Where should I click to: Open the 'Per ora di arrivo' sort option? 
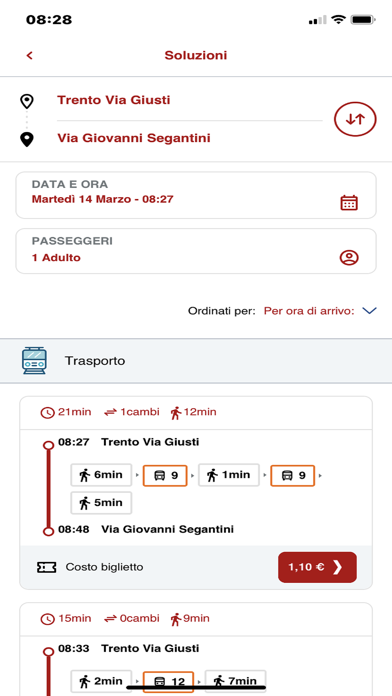point(309,311)
